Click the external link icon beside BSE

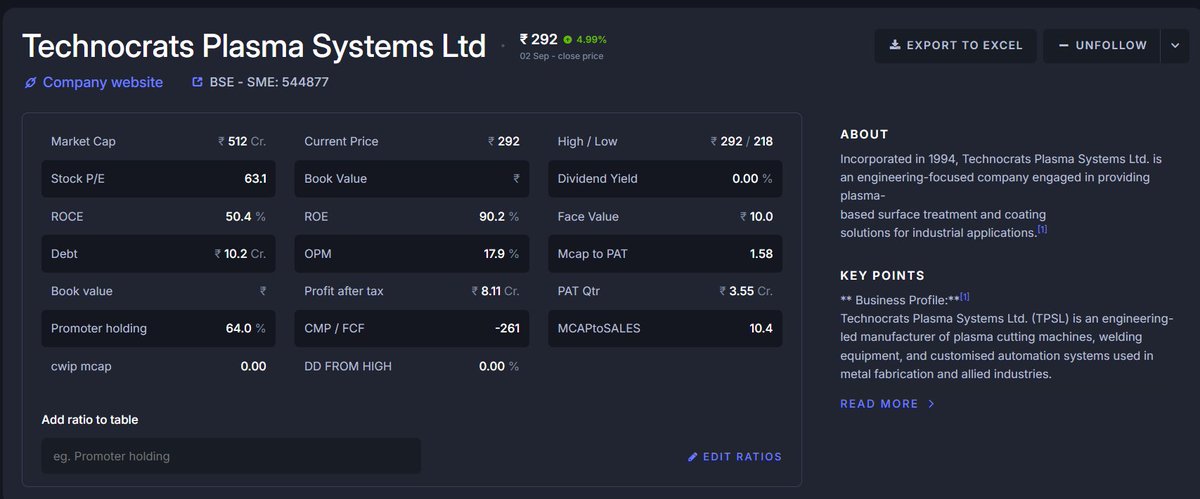(197, 82)
